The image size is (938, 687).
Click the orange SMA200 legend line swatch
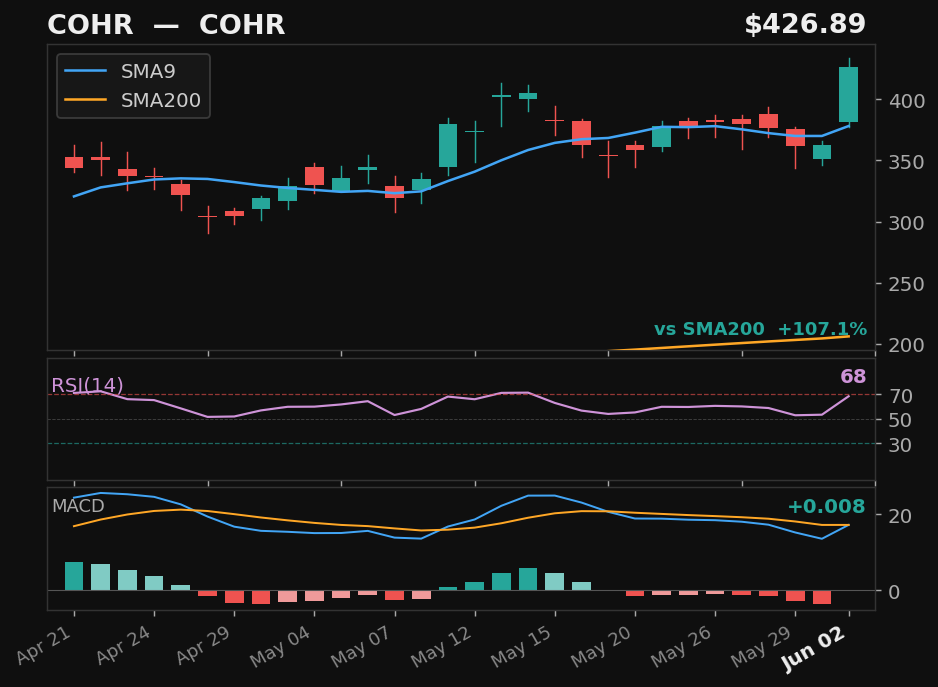tap(86, 99)
